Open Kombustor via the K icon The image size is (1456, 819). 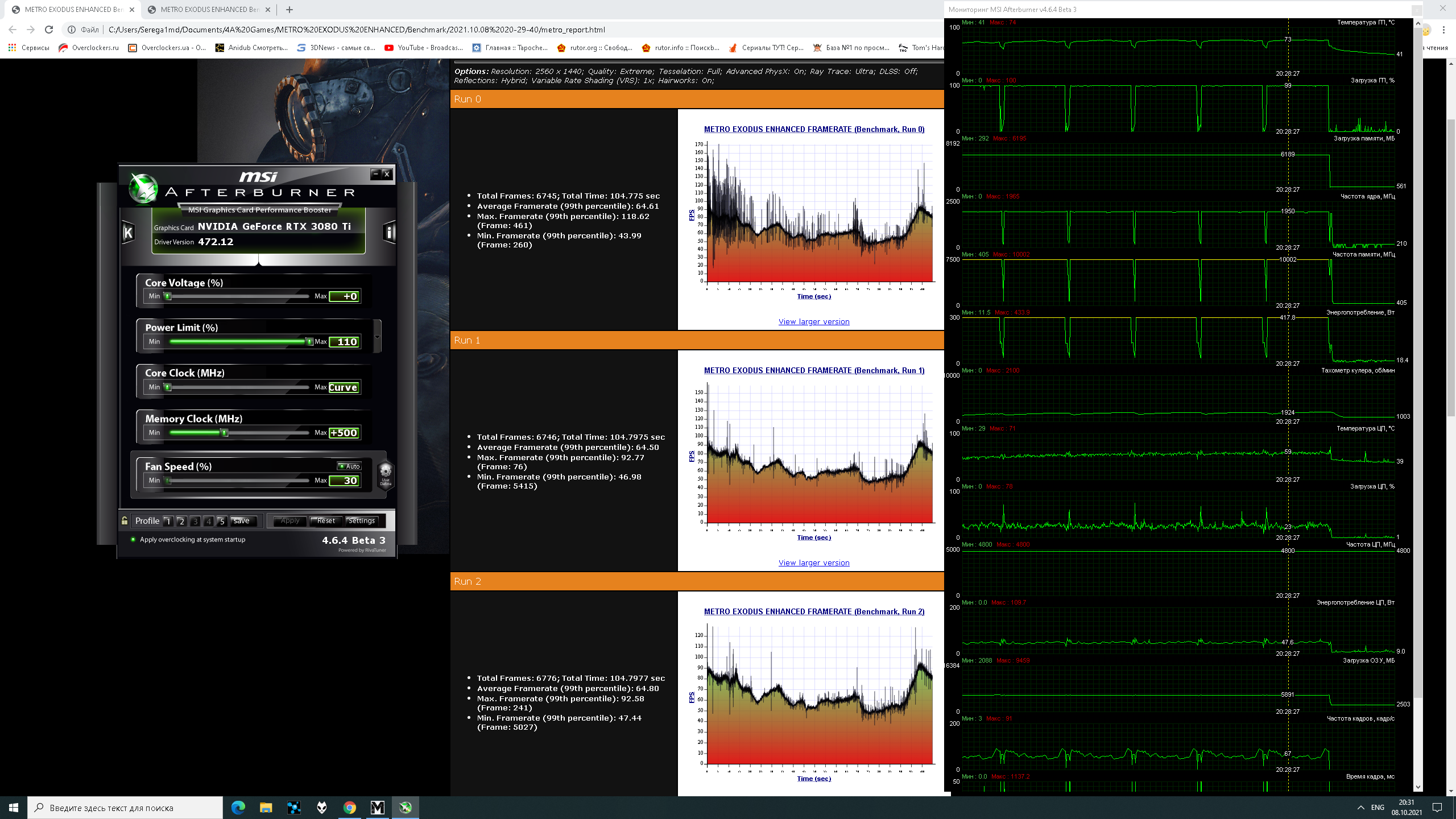[128, 232]
